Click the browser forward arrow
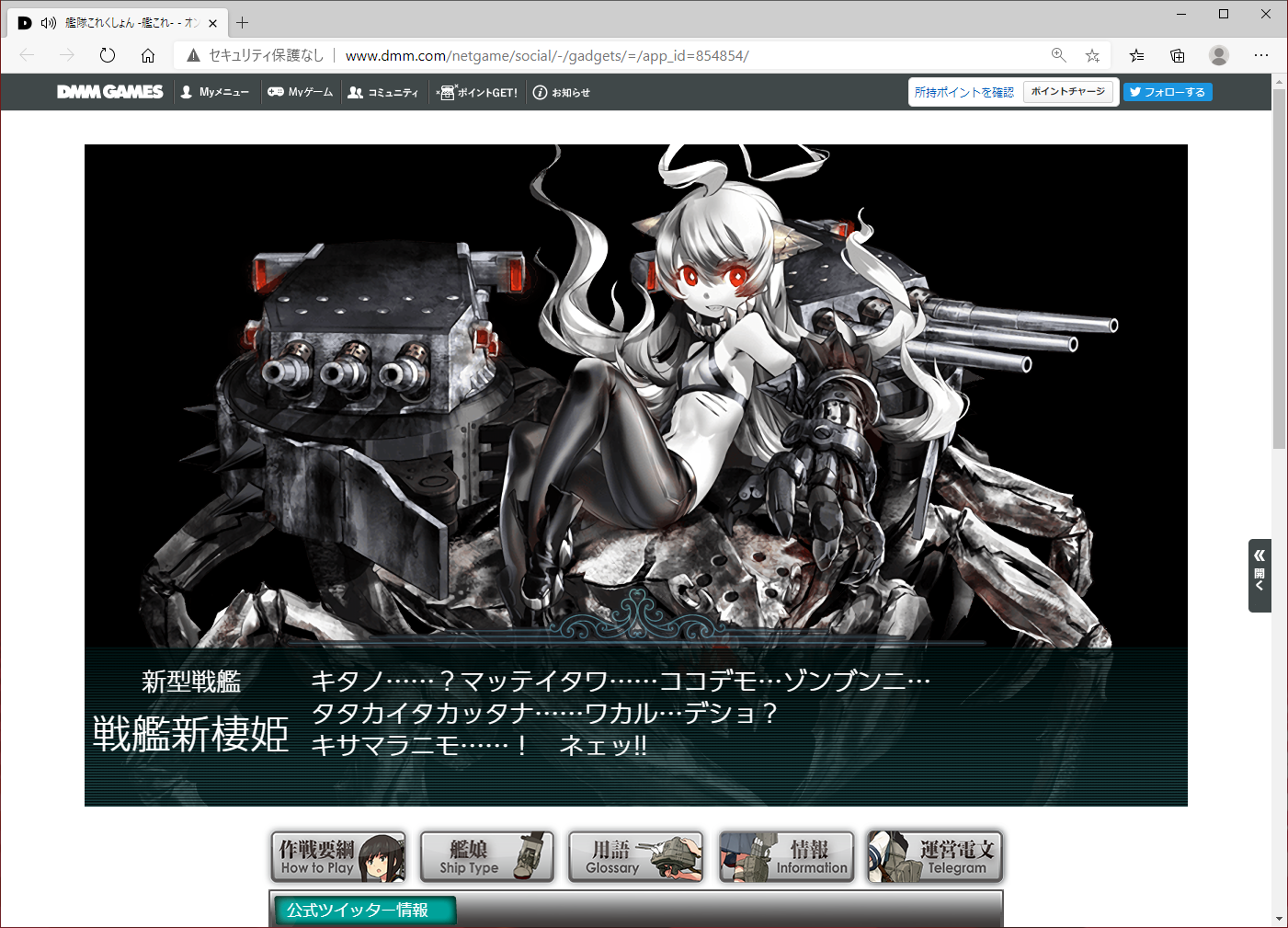The image size is (1288, 928). (67, 55)
